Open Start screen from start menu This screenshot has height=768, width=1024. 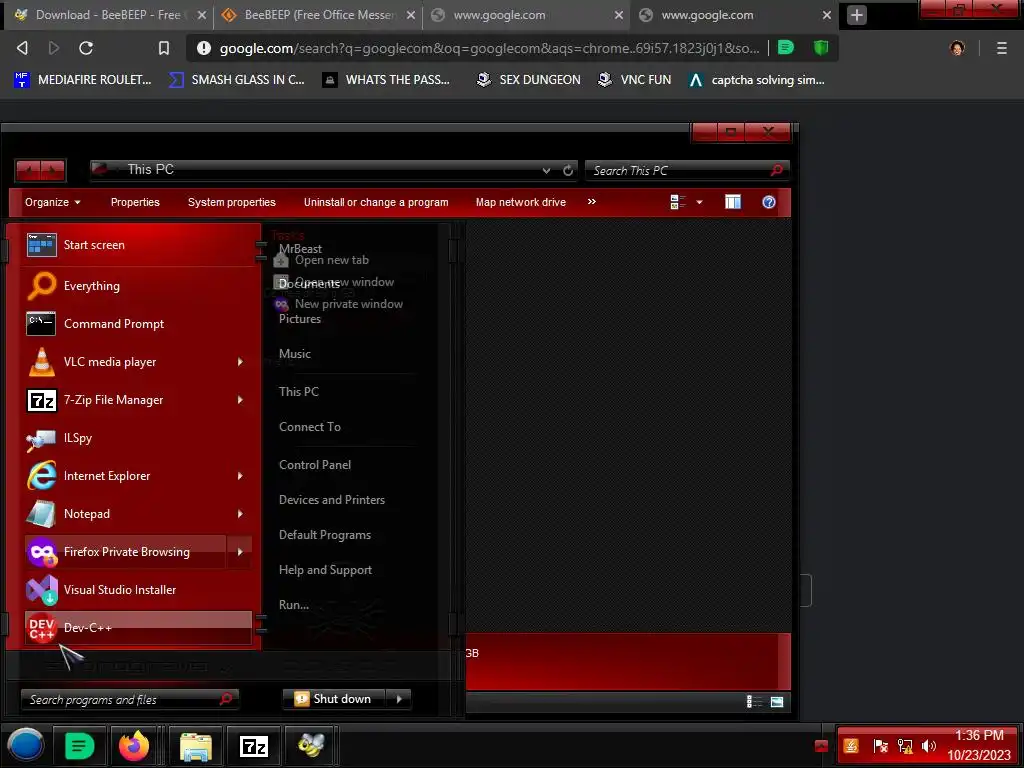pyautogui.click(x=137, y=245)
